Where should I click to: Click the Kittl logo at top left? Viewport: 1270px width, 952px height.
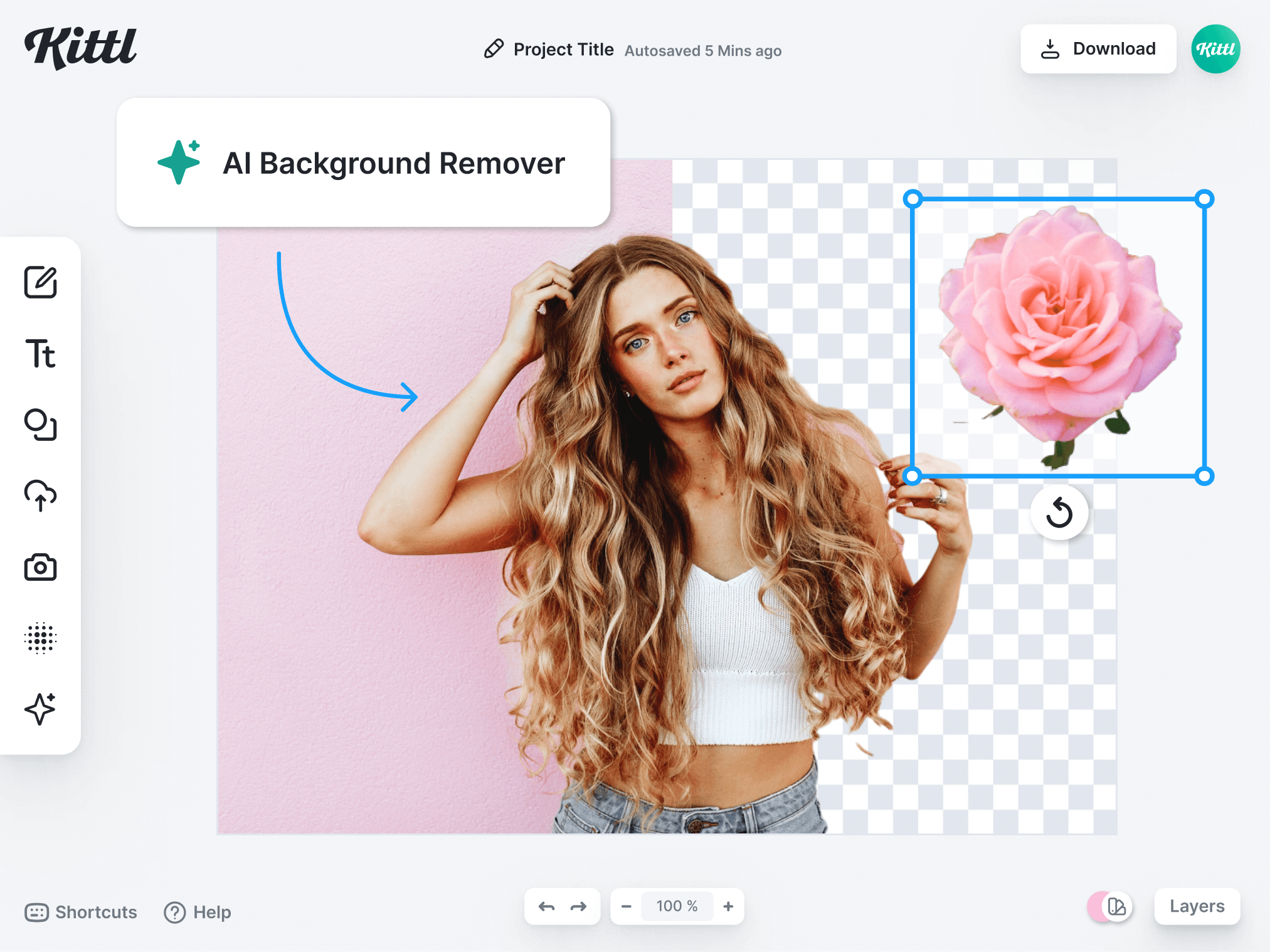[x=80, y=48]
